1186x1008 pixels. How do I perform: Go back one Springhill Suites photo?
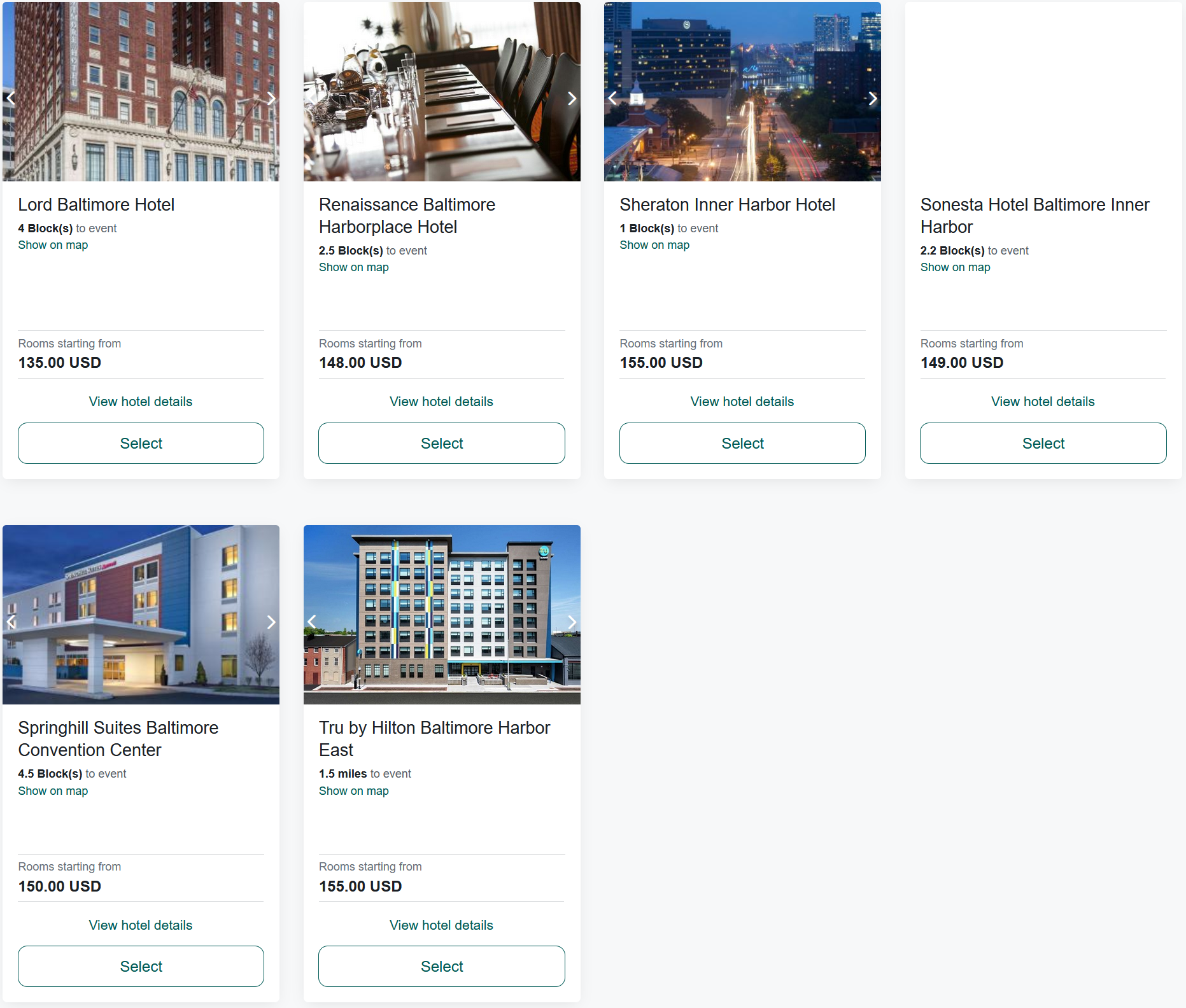11,622
